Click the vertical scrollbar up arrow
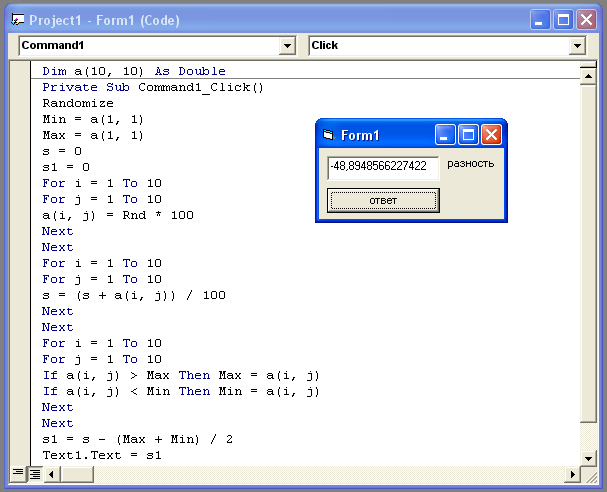 [588, 76]
